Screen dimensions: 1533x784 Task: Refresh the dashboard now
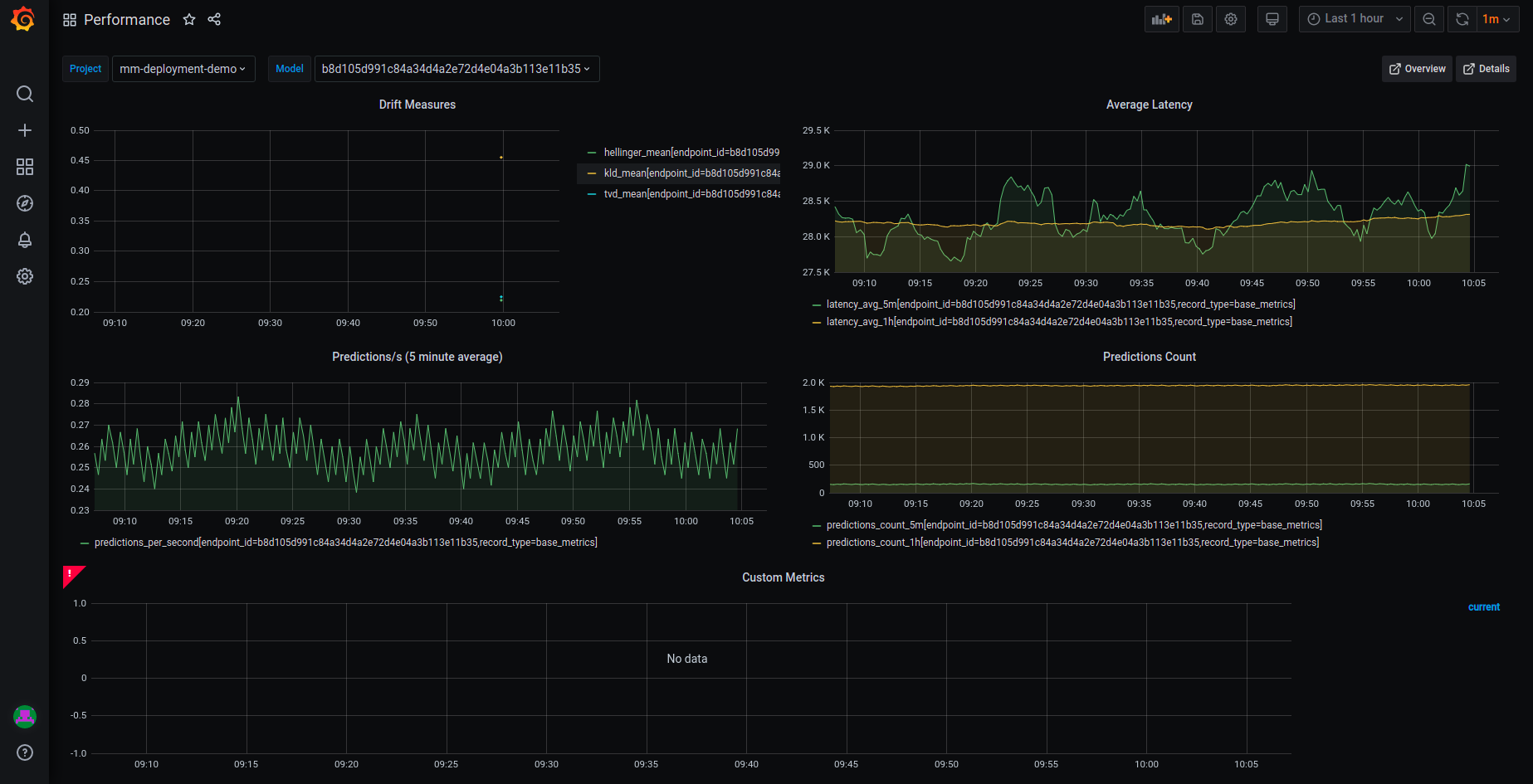point(1462,19)
